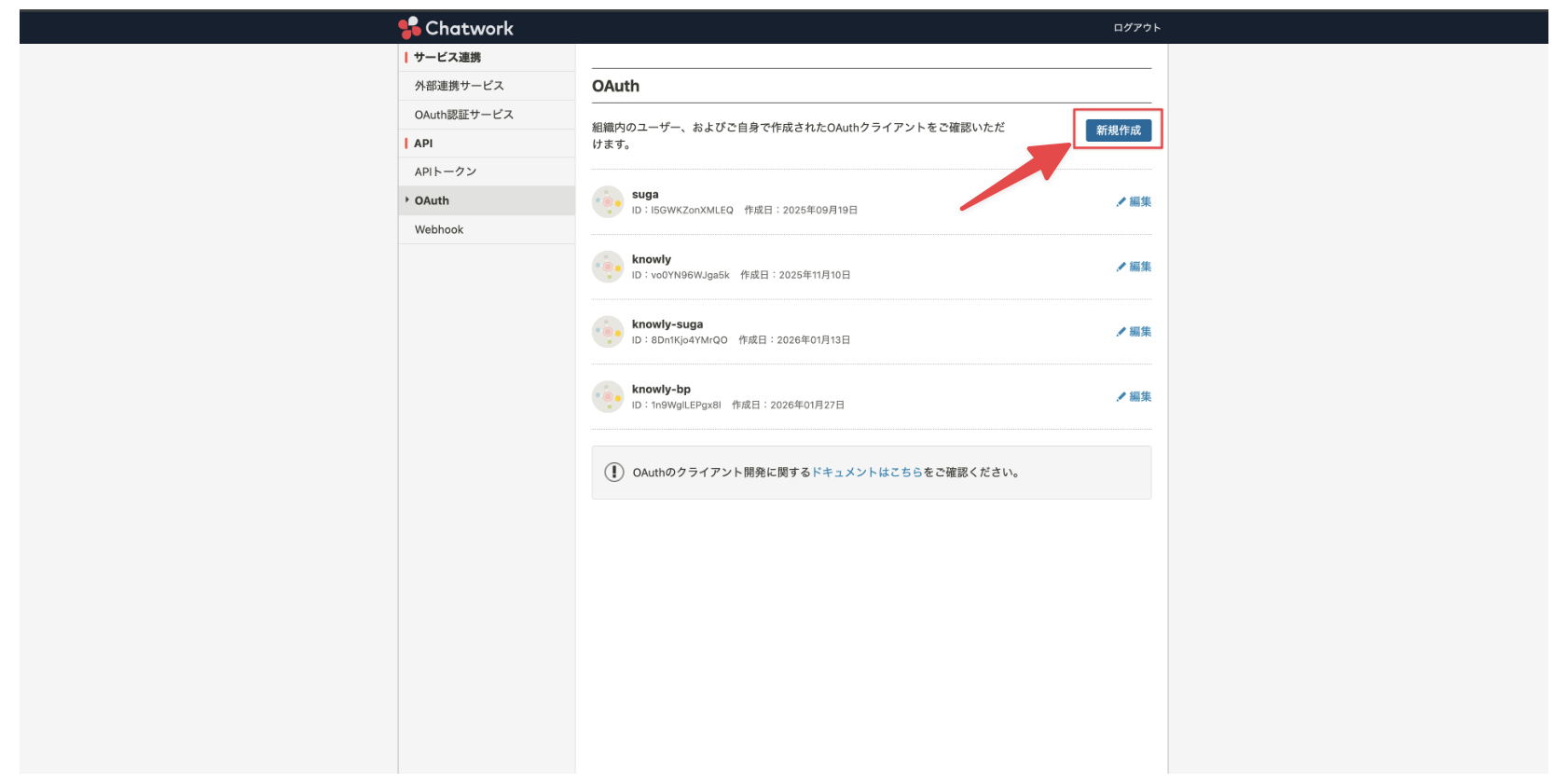This screenshot has width=1568, height=783.
Task: Go to APIトークン page
Action: coord(446,172)
